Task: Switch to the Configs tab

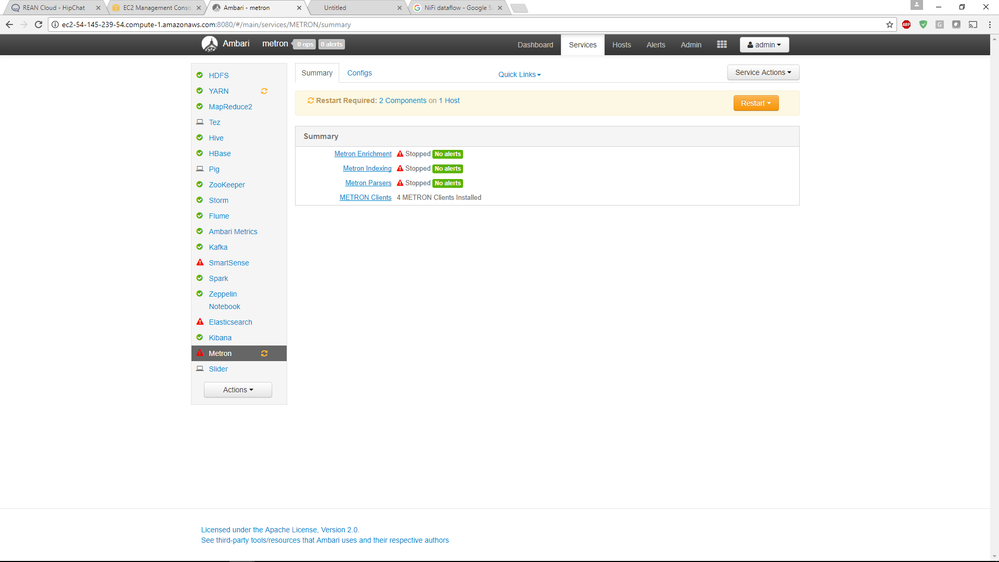Action: click(x=359, y=73)
